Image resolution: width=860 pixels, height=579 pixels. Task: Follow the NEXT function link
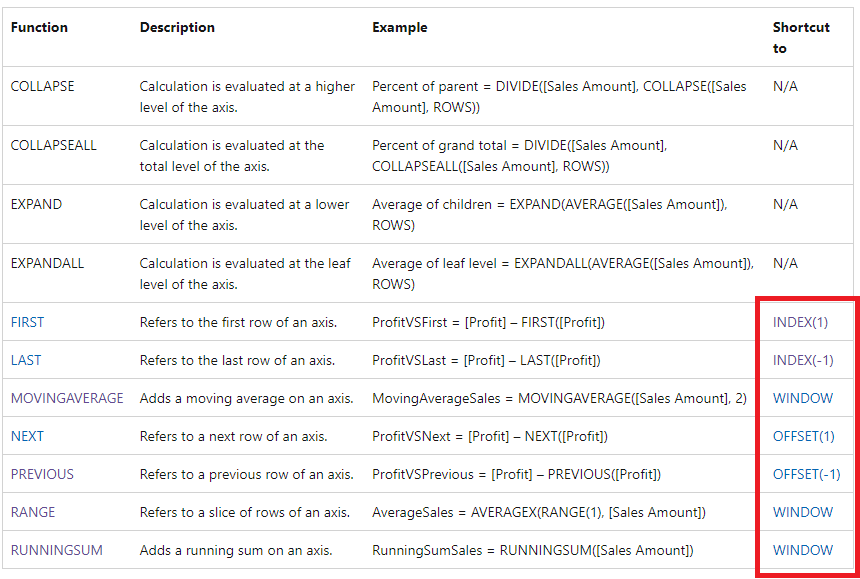point(27,436)
